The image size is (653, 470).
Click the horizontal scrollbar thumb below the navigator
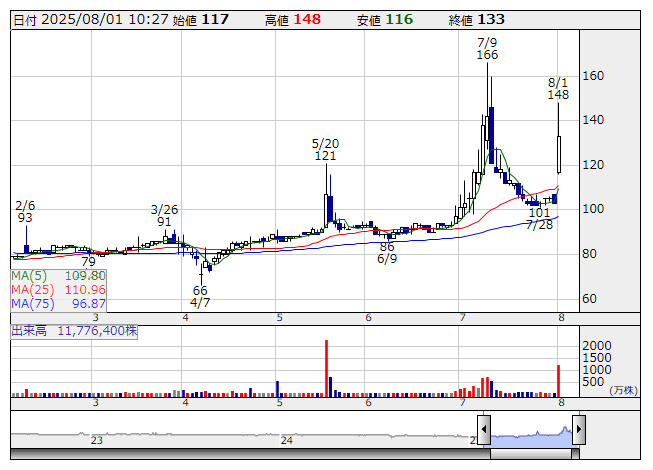(531, 455)
